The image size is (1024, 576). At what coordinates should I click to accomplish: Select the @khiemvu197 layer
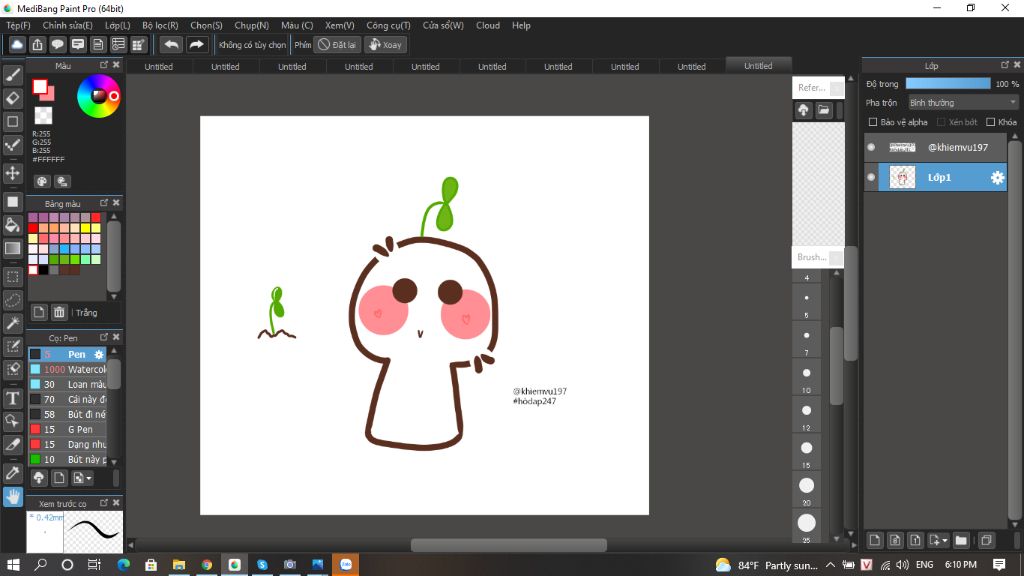pos(936,148)
